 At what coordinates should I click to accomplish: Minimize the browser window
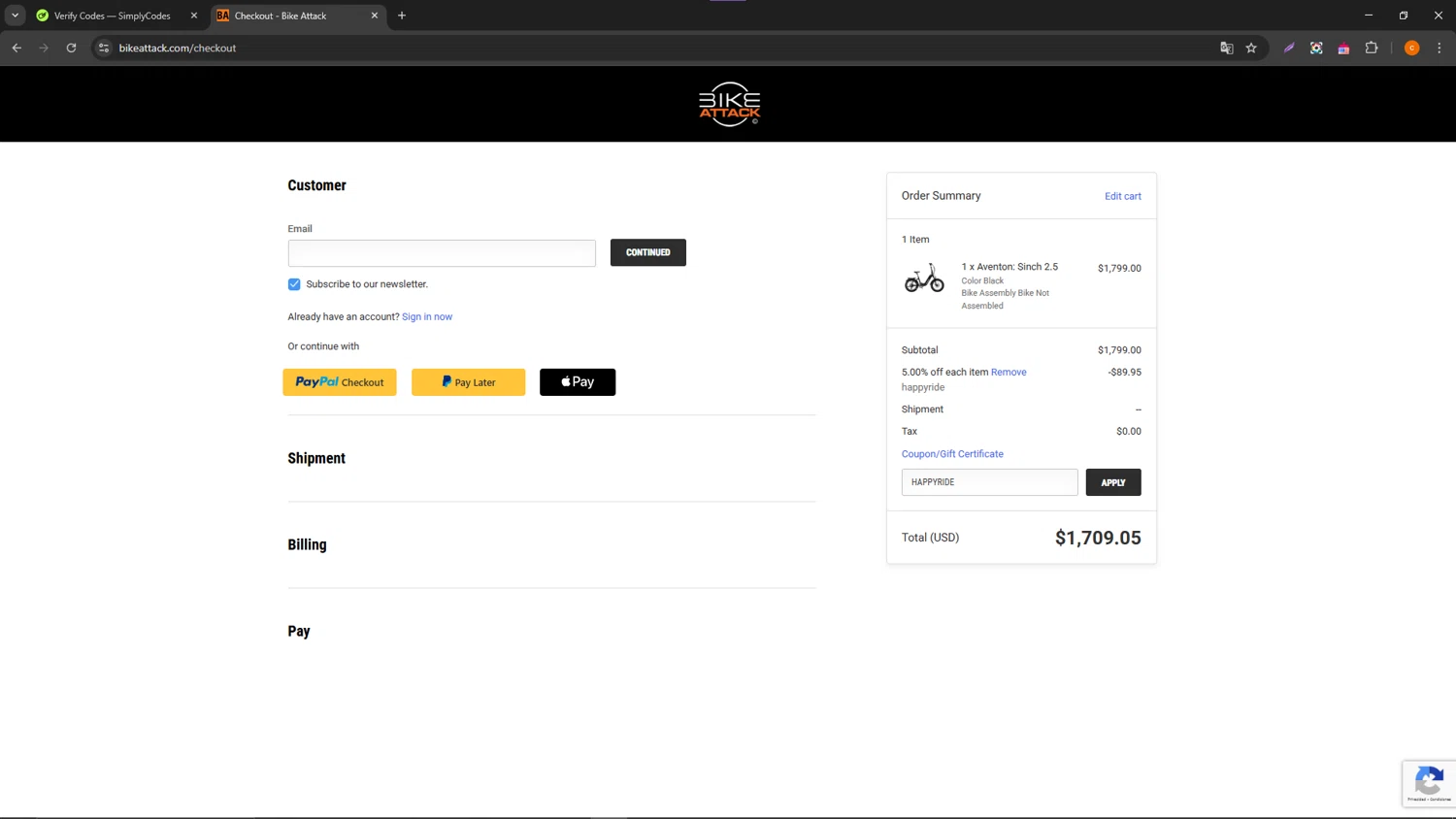tap(1369, 16)
